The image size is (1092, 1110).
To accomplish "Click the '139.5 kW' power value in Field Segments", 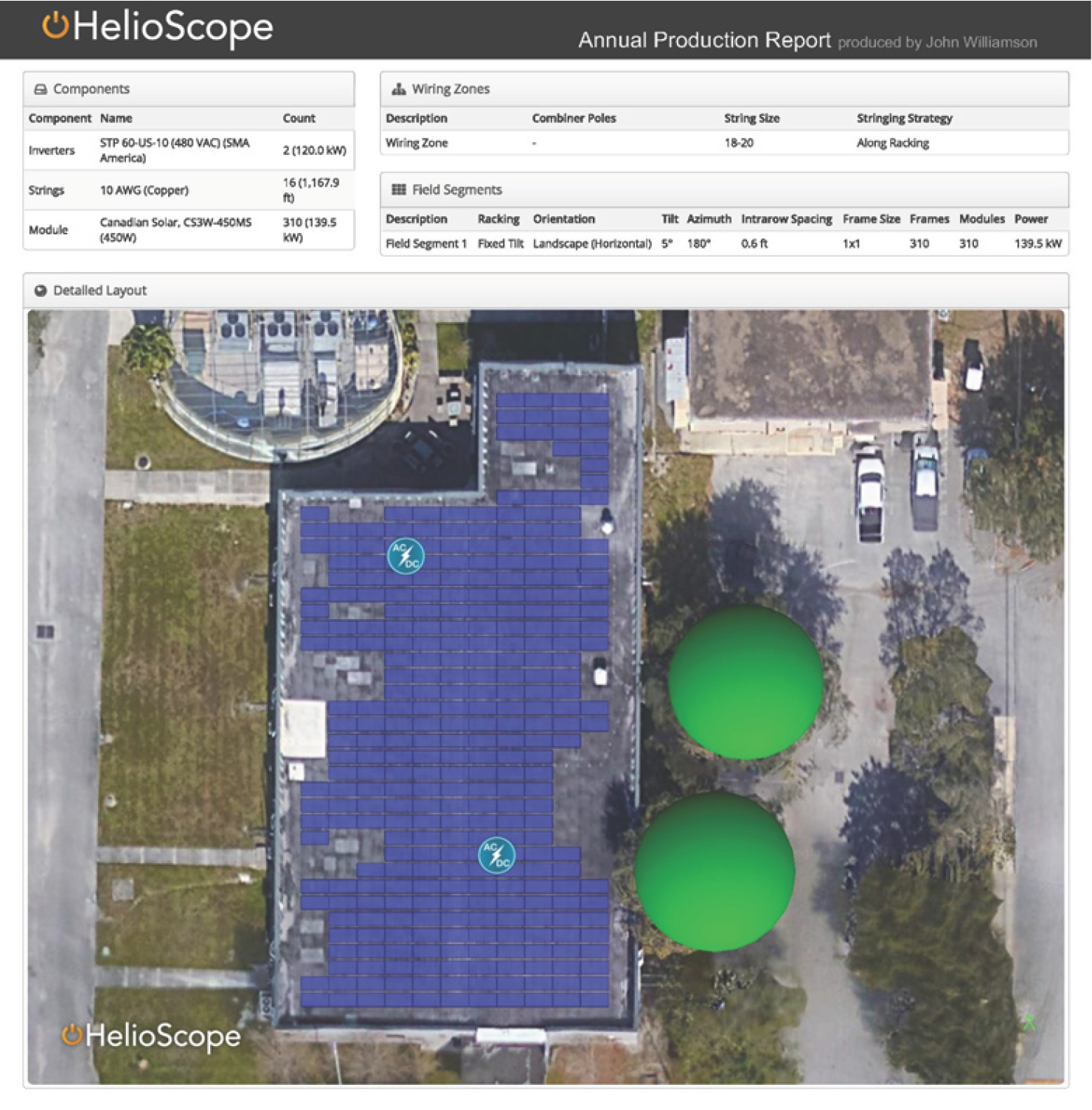I will tap(1038, 244).
